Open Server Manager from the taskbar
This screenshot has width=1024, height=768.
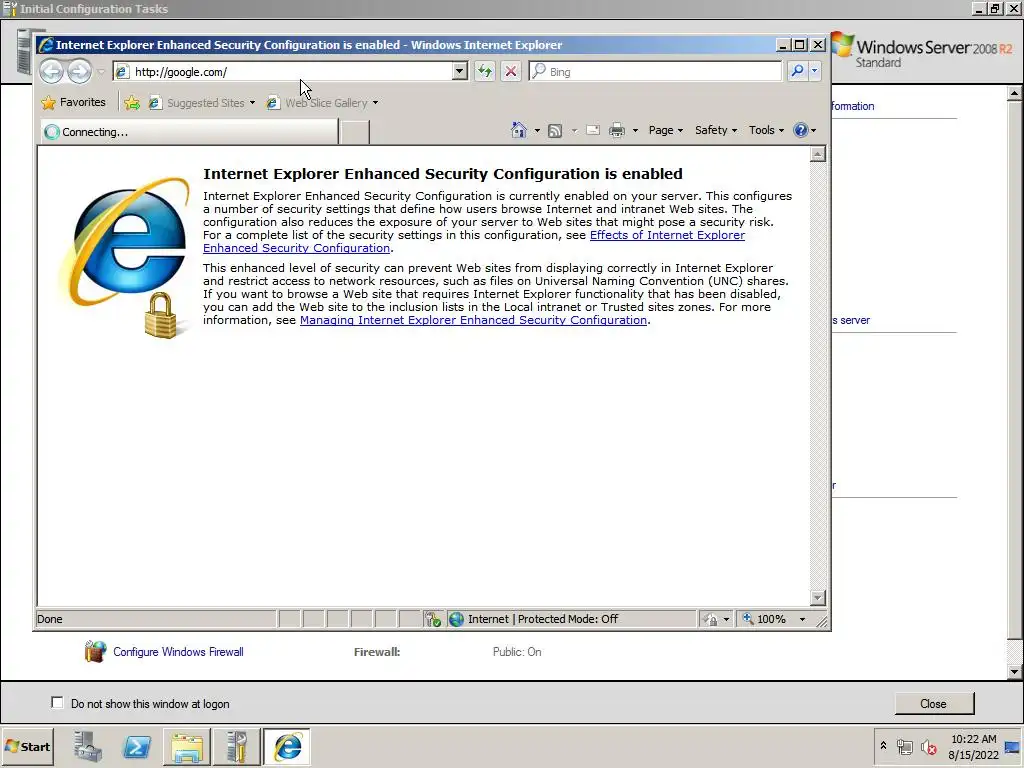tap(88, 746)
